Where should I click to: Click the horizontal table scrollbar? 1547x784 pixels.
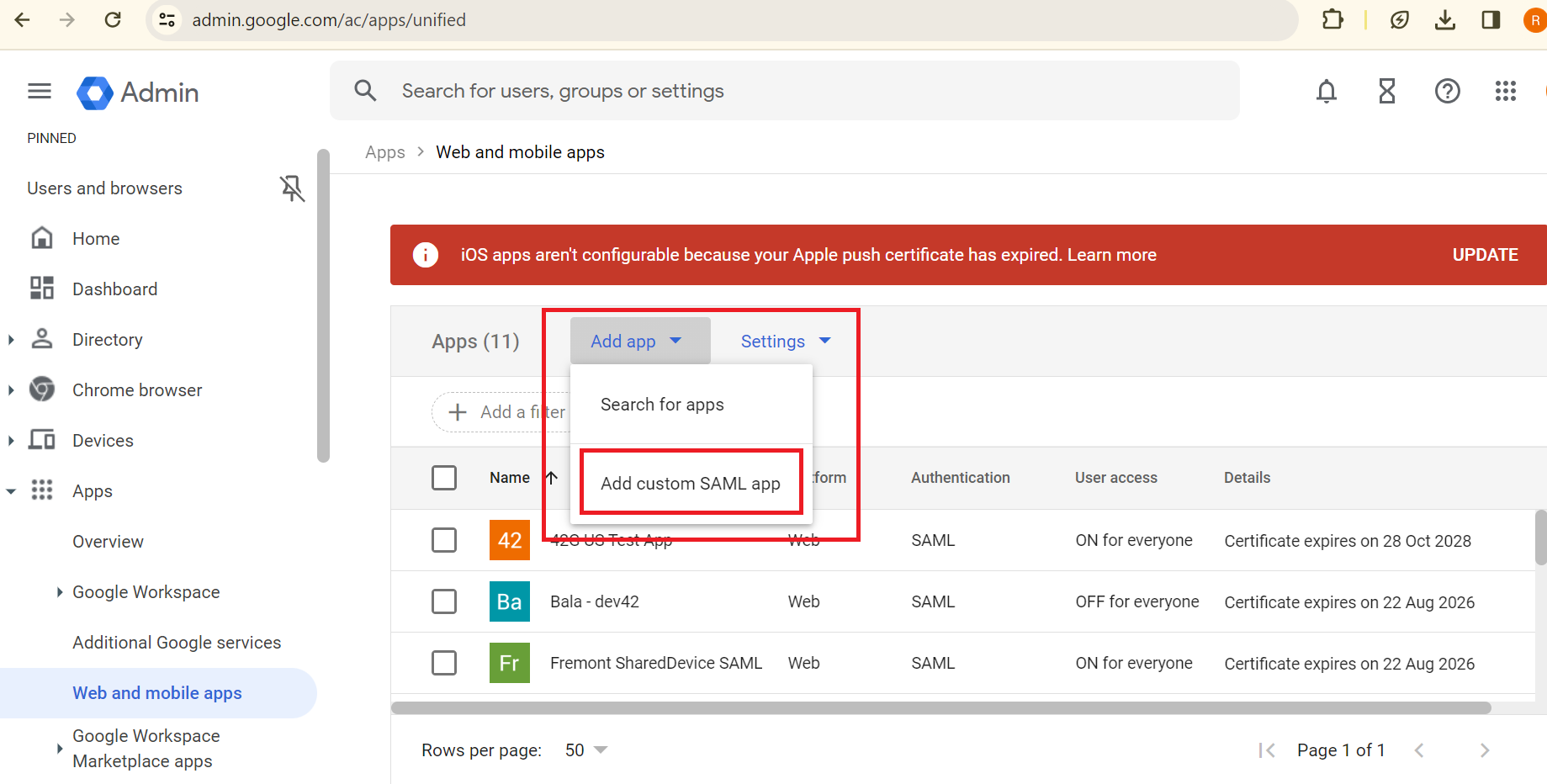(941, 708)
